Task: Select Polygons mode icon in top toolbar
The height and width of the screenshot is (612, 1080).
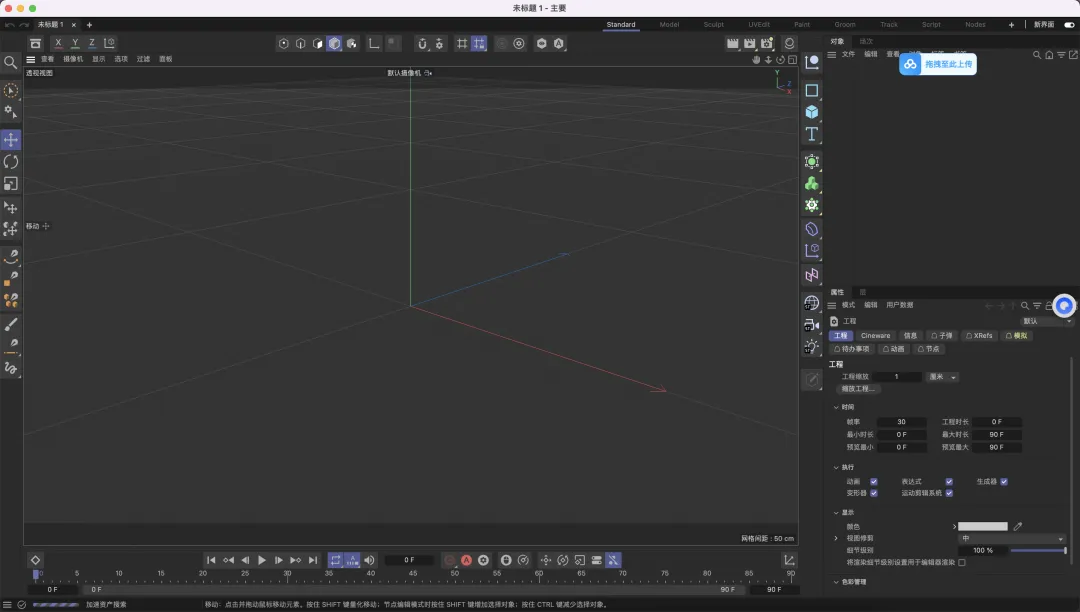Action: point(318,43)
